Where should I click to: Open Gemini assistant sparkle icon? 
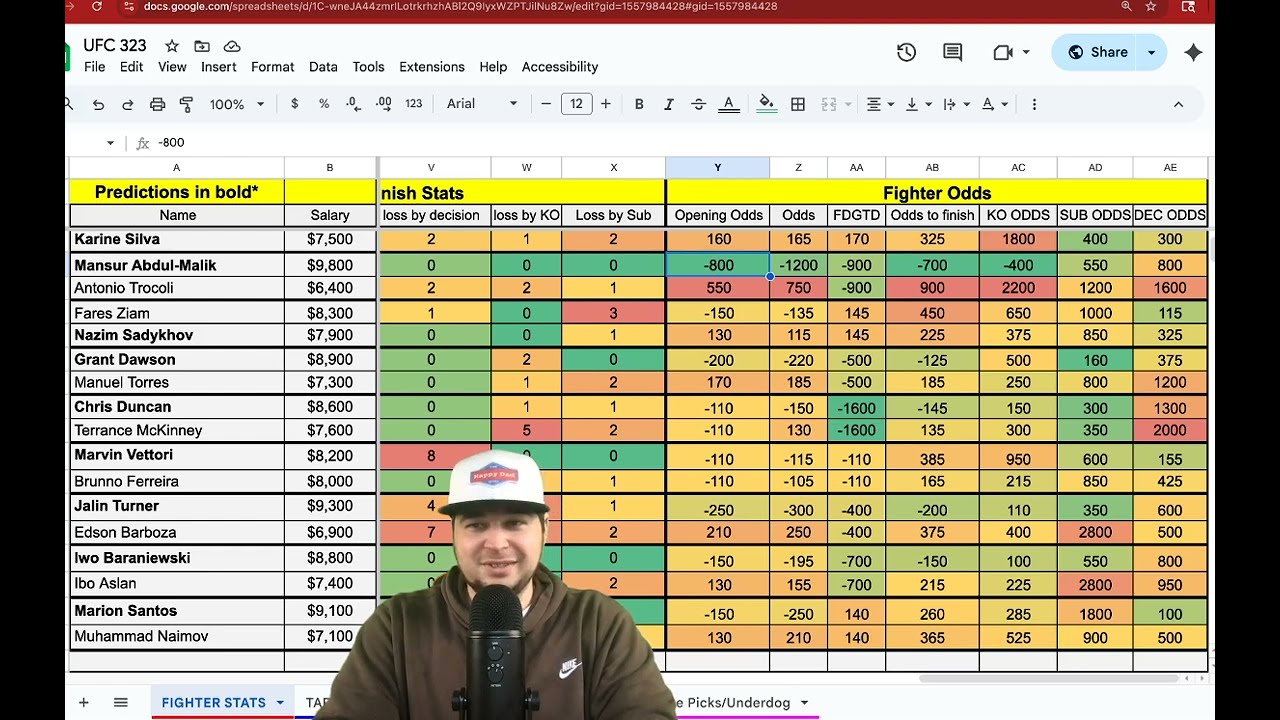1193,52
